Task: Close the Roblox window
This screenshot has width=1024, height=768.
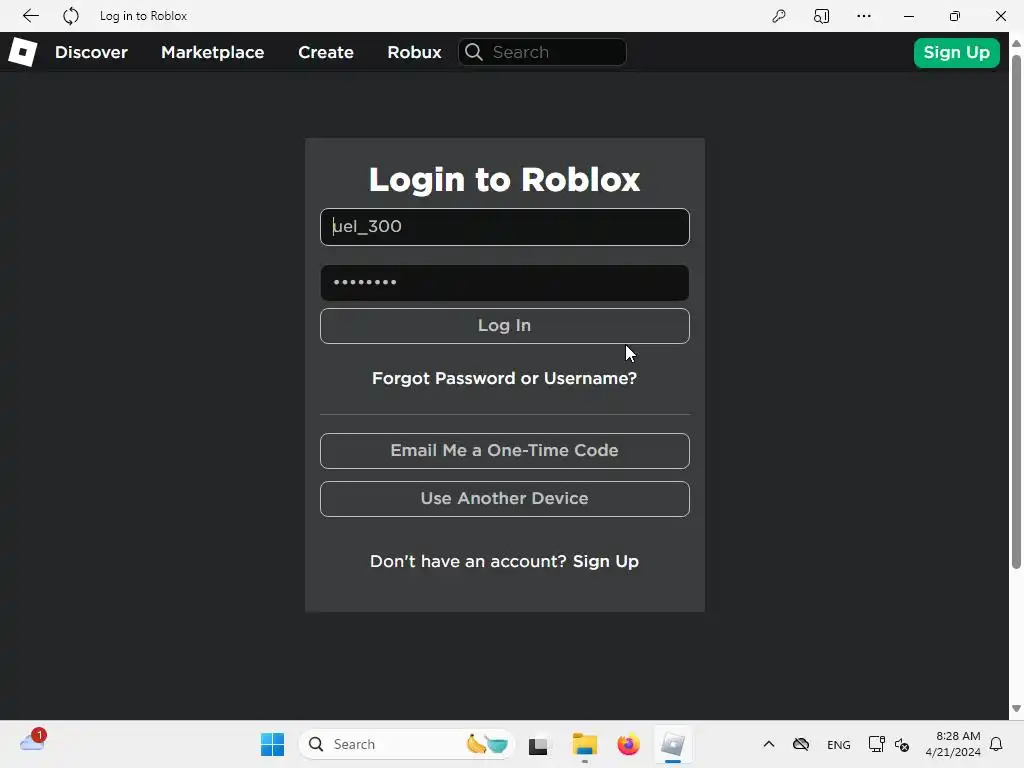Action: (x=1000, y=16)
